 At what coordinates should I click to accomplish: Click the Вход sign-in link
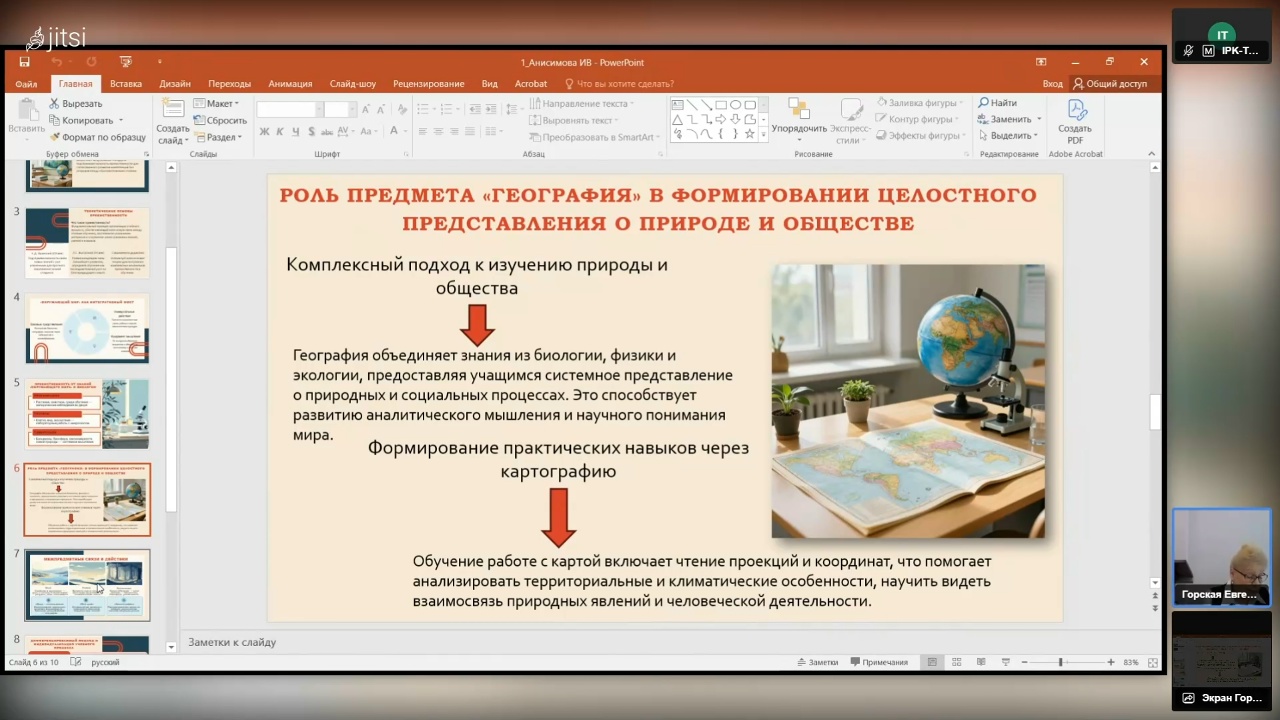[x=1052, y=84]
